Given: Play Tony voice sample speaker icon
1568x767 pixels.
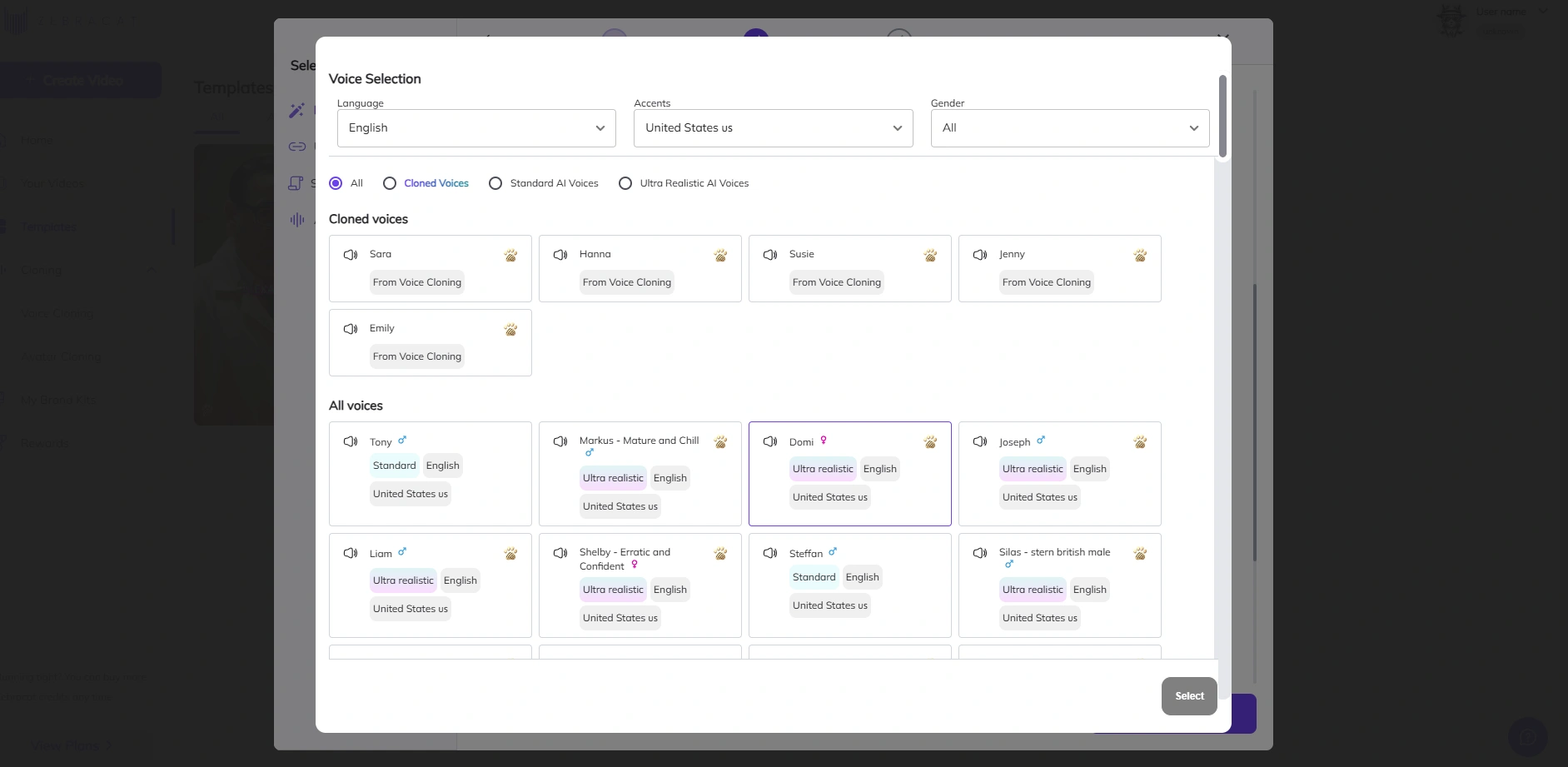Looking at the screenshot, I should 351,441.
